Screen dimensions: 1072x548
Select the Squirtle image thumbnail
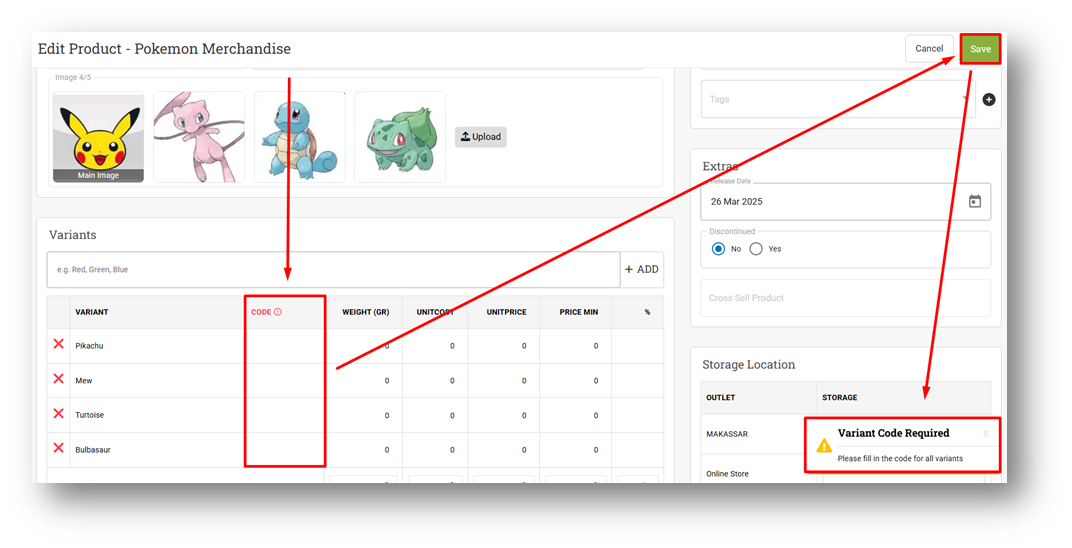click(299, 137)
